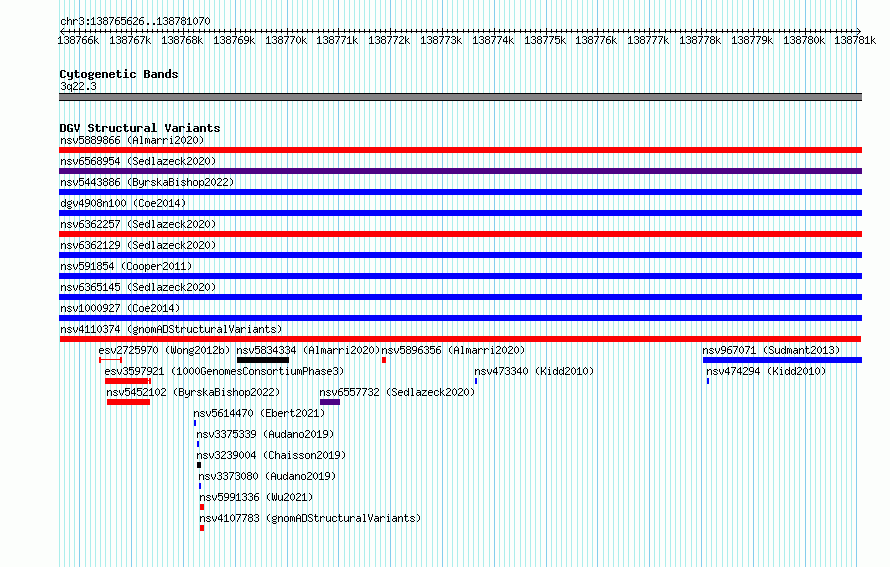This screenshot has height=567, width=890.
Task: Click the esv2725970 (Wong2012b) label
Action: (x=165, y=350)
